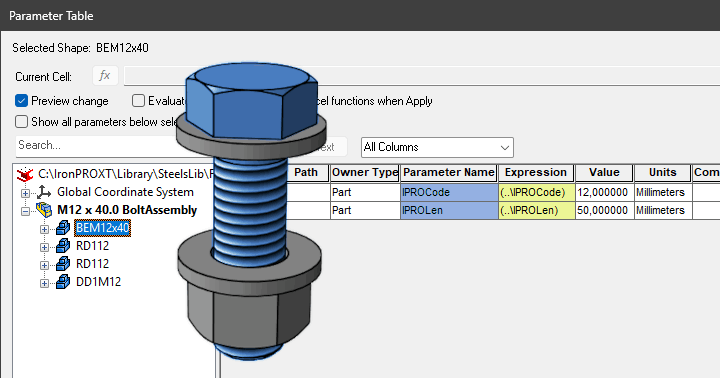This screenshot has height=378, width=720.
Task: Click the Owner Type column header
Action: click(x=365, y=173)
